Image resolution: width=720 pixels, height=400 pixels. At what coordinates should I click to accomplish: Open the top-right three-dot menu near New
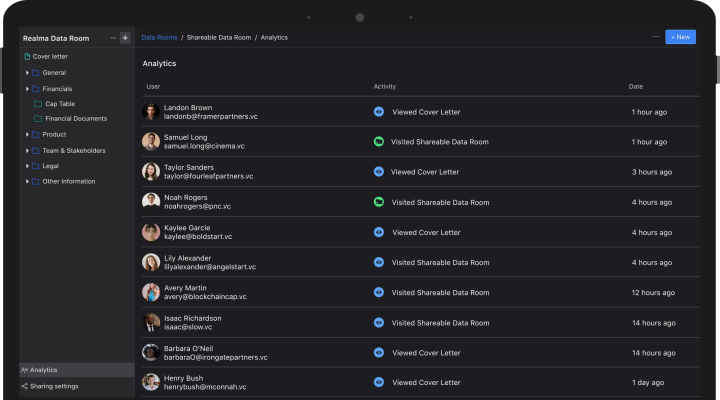(x=656, y=37)
